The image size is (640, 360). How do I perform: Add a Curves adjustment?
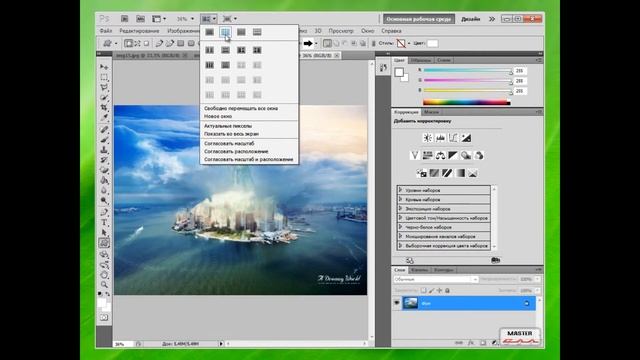pyautogui.click(x=453, y=138)
